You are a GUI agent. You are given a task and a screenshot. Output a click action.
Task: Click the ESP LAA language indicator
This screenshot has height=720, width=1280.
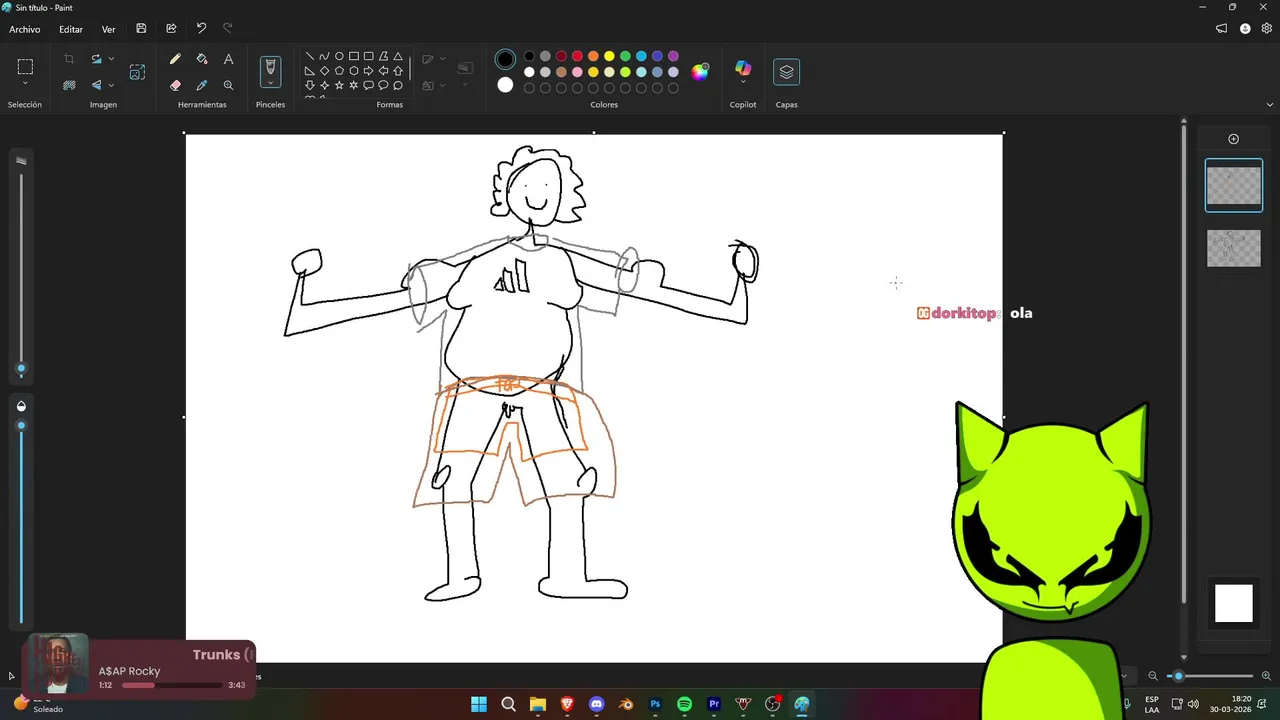tap(1152, 704)
